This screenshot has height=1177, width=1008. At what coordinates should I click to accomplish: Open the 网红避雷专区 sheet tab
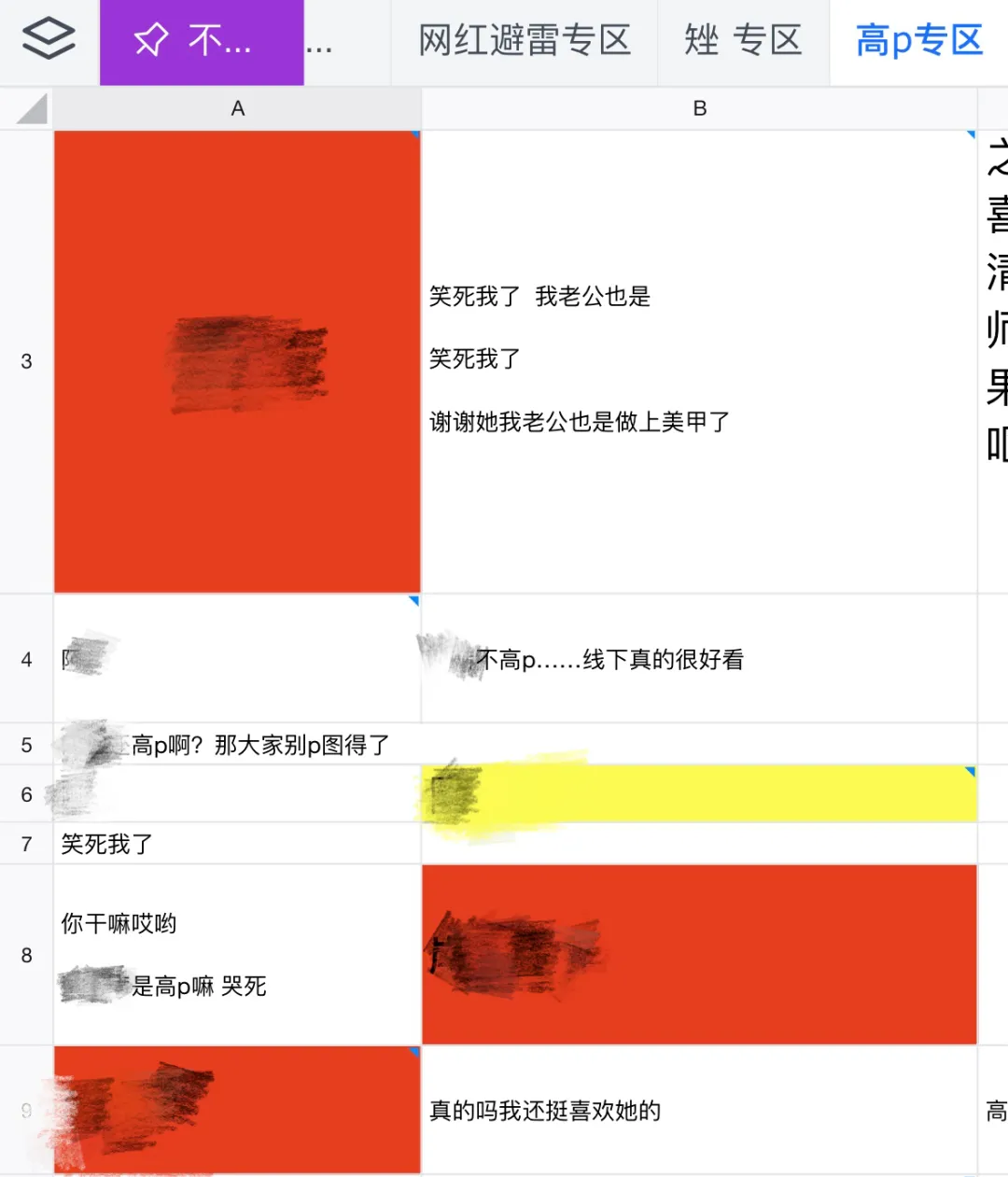click(525, 41)
